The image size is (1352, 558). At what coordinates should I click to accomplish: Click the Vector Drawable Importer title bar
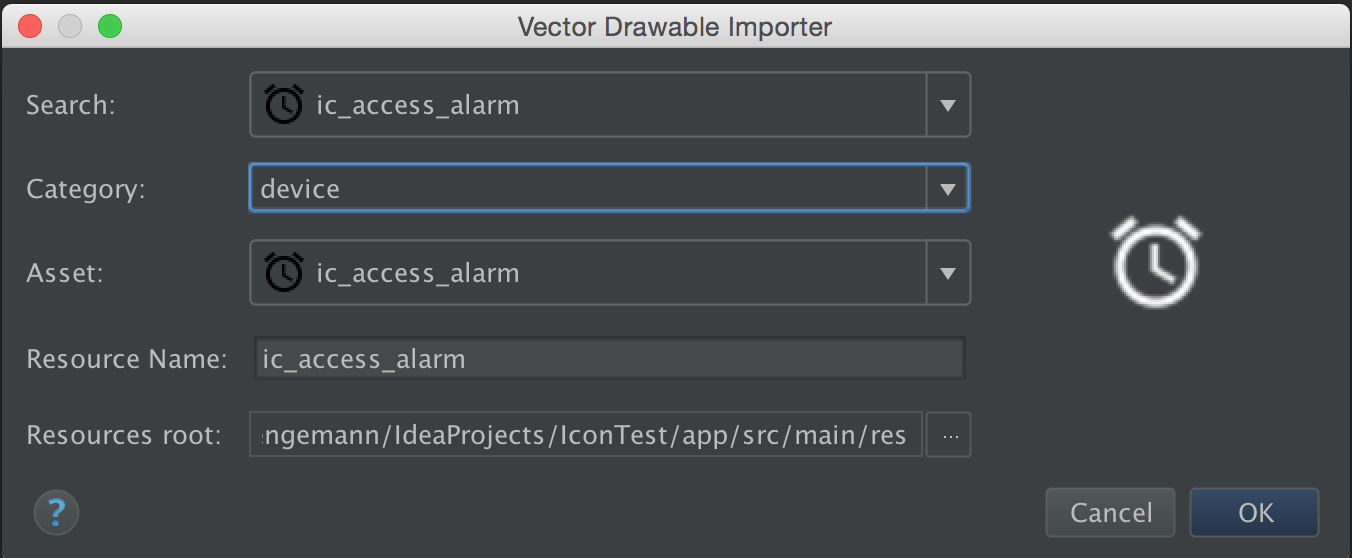(x=675, y=26)
